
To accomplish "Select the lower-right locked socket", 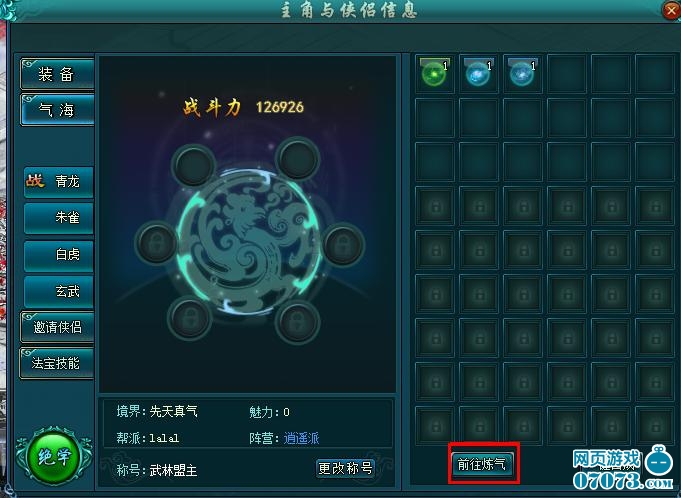I will click(x=298, y=322).
